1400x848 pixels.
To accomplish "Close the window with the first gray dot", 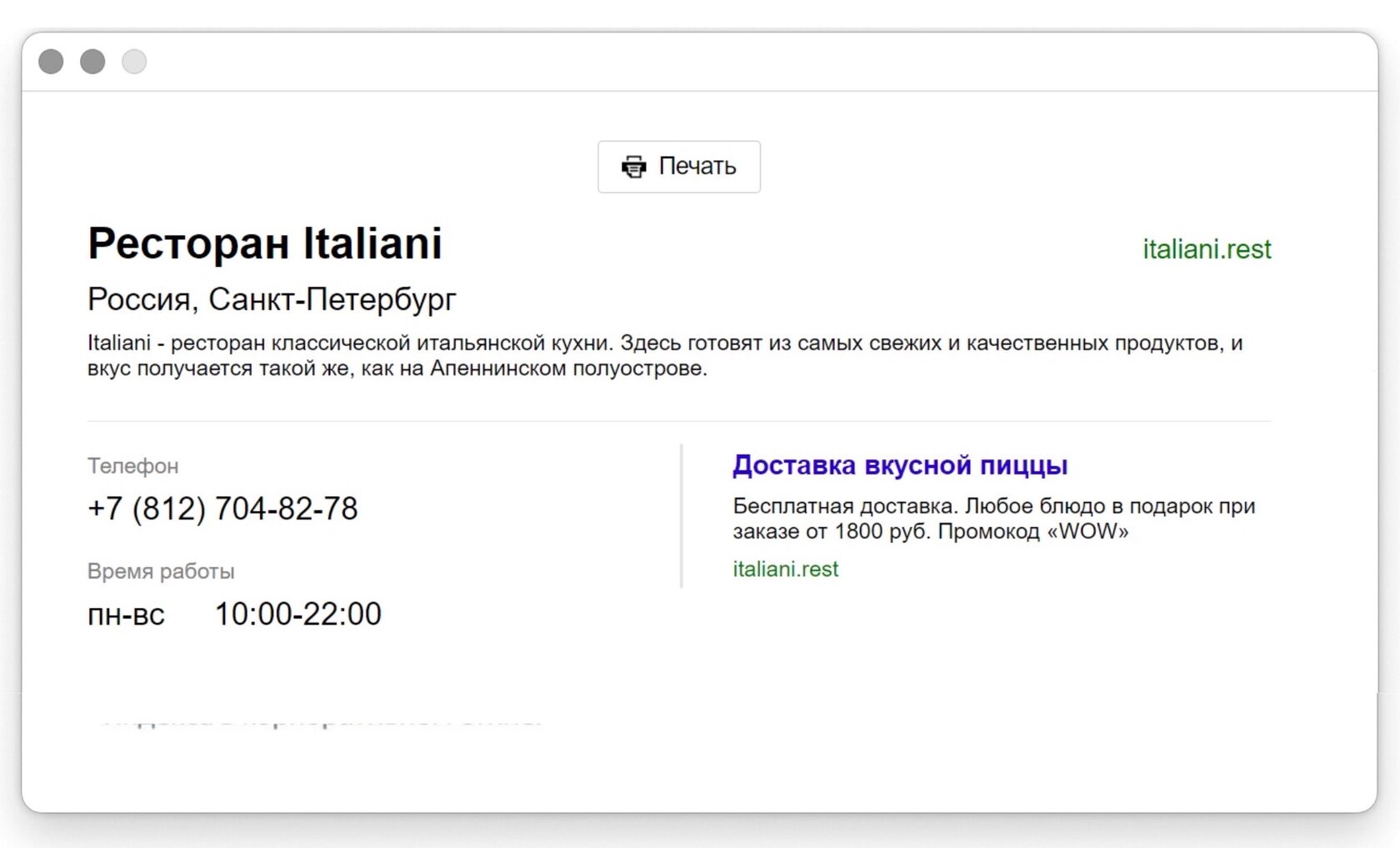I will pos(51,62).
